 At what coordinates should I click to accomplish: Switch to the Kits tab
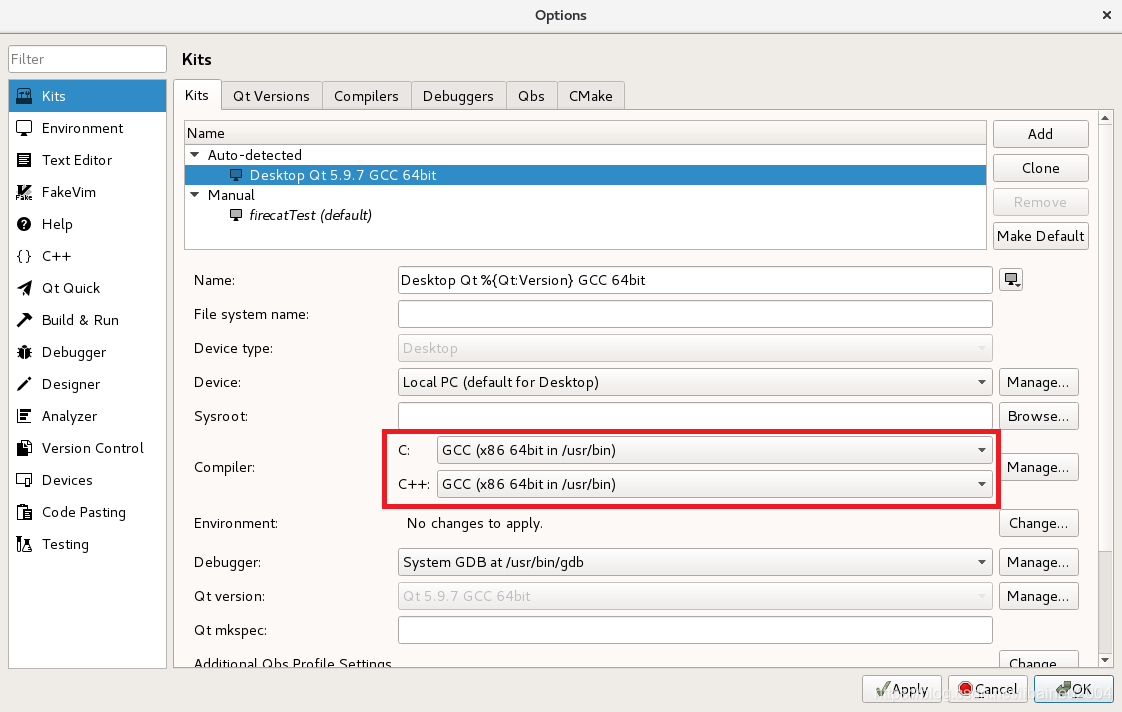tap(197, 95)
